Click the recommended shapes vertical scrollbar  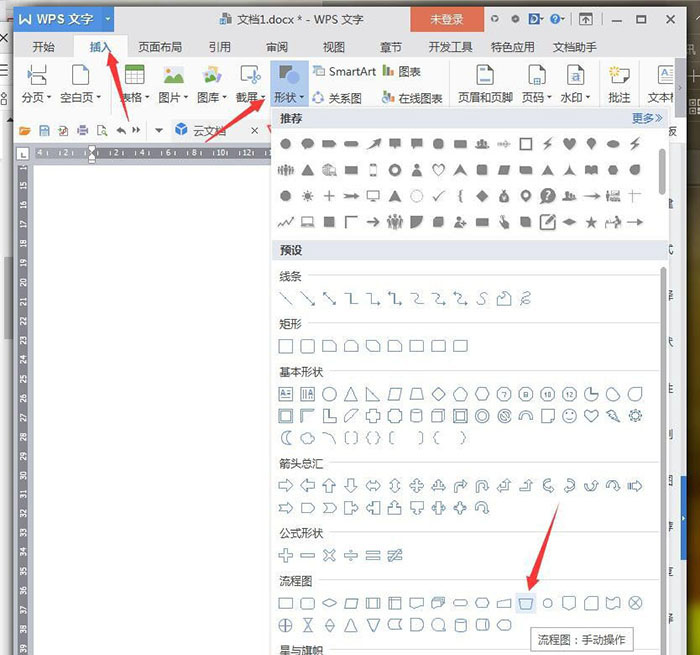pos(662,172)
